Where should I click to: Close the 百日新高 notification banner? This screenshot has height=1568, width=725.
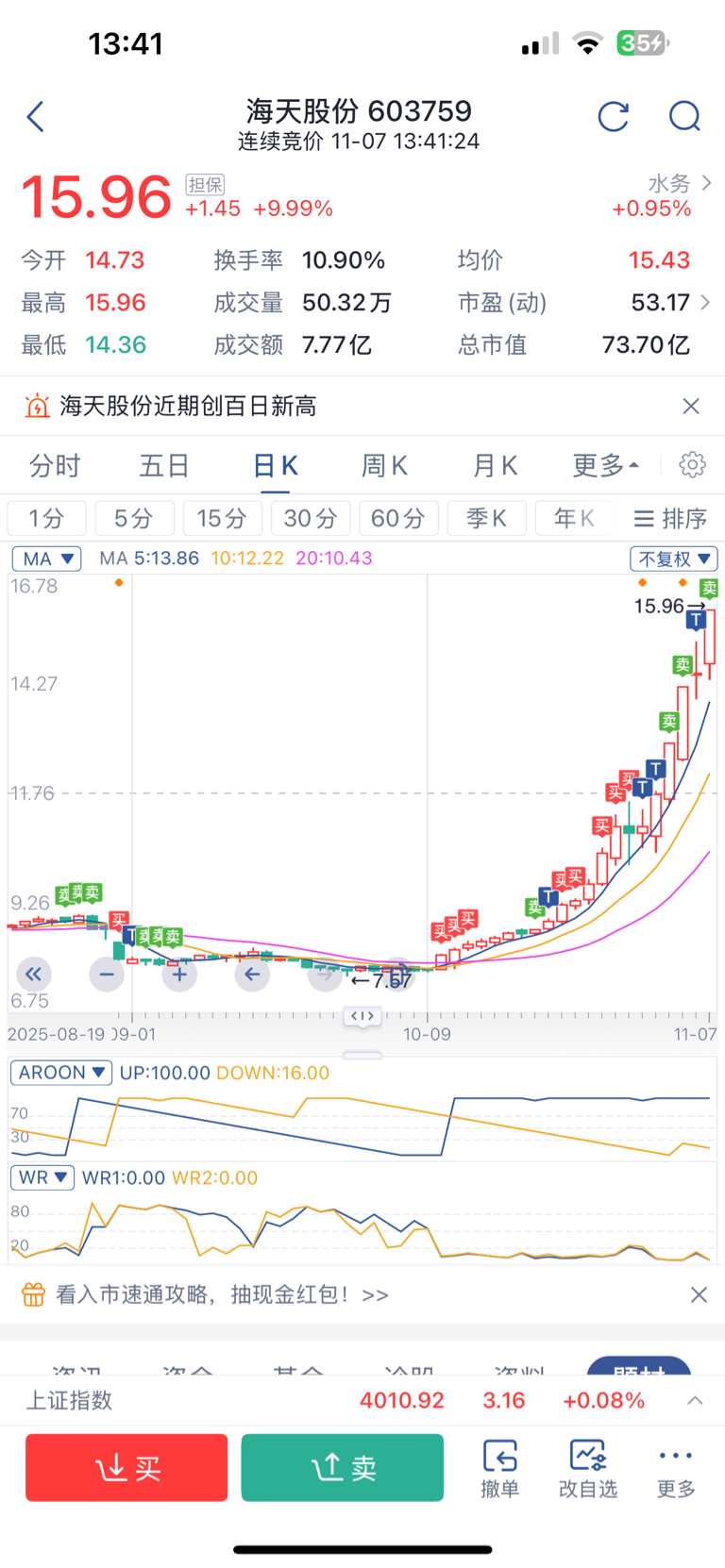click(x=691, y=406)
